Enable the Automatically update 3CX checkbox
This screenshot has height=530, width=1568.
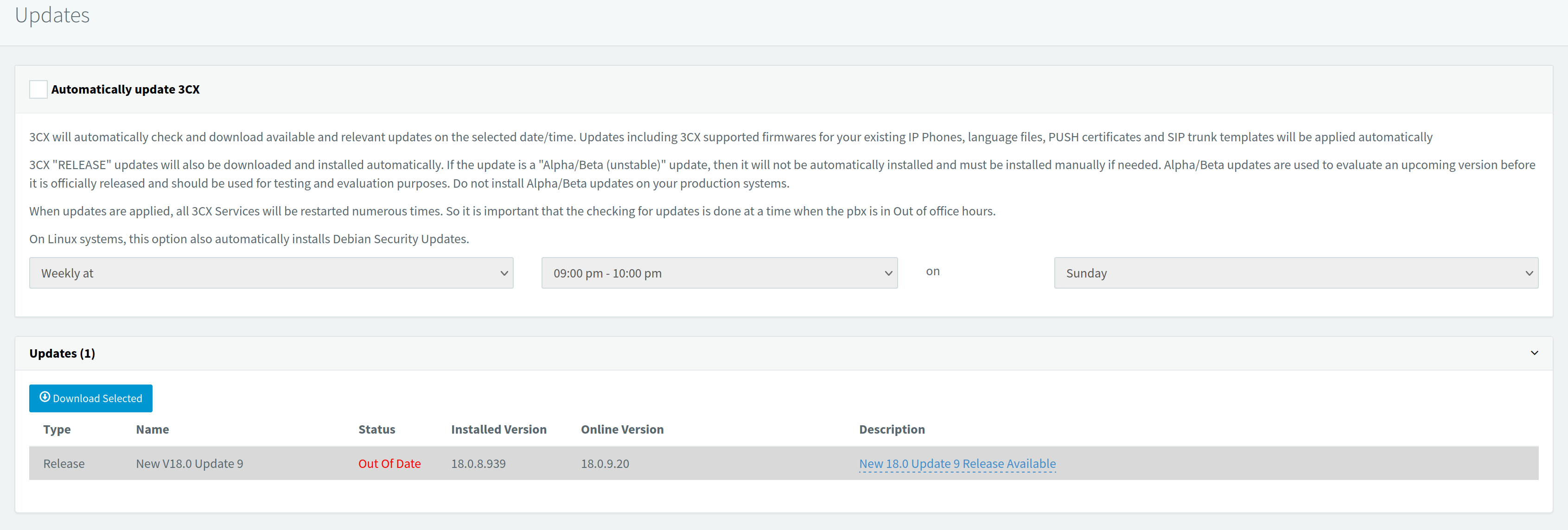(x=38, y=89)
